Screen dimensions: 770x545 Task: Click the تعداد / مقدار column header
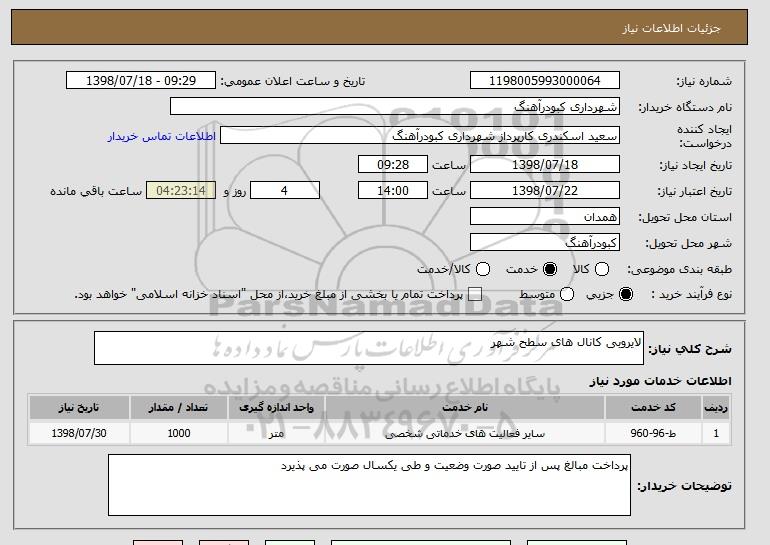tap(178, 408)
